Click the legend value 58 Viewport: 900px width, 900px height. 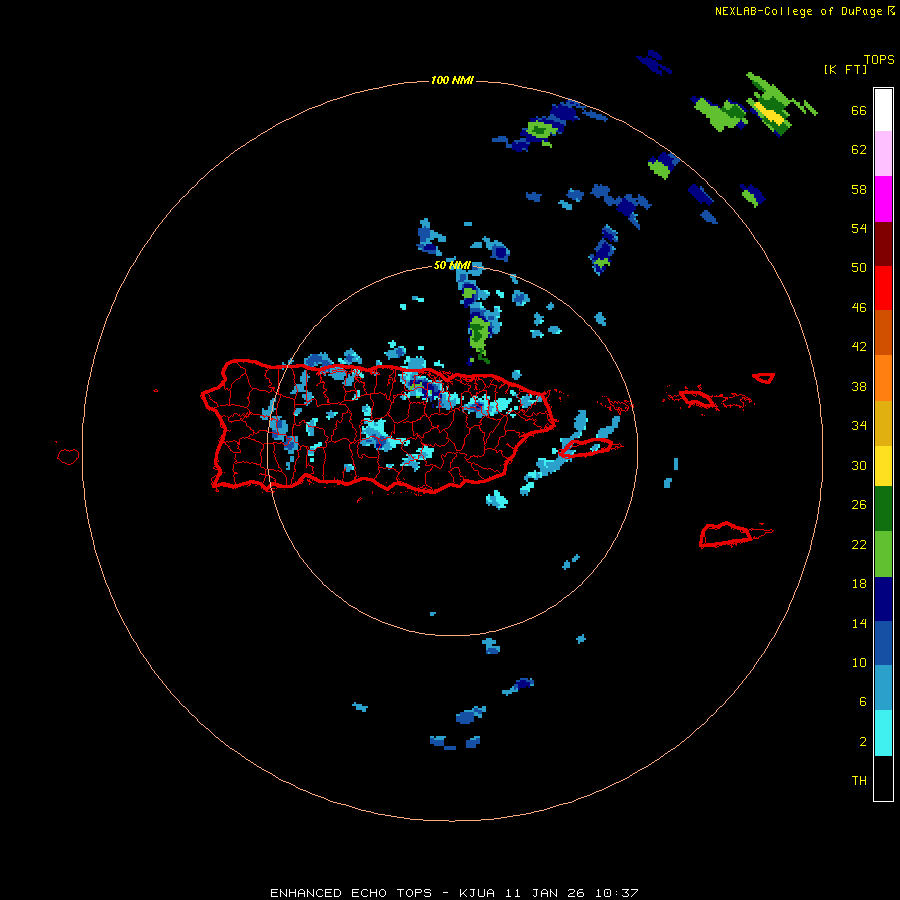859,189
